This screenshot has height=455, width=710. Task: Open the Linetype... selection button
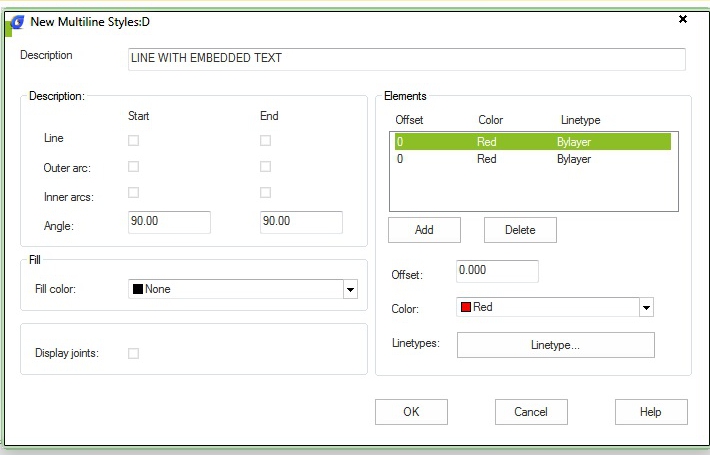click(556, 345)
